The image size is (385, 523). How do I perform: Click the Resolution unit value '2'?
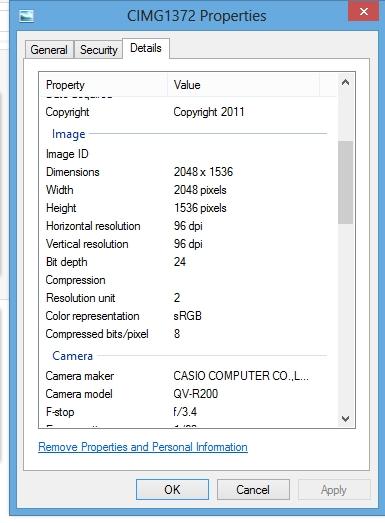pos(177,298)
